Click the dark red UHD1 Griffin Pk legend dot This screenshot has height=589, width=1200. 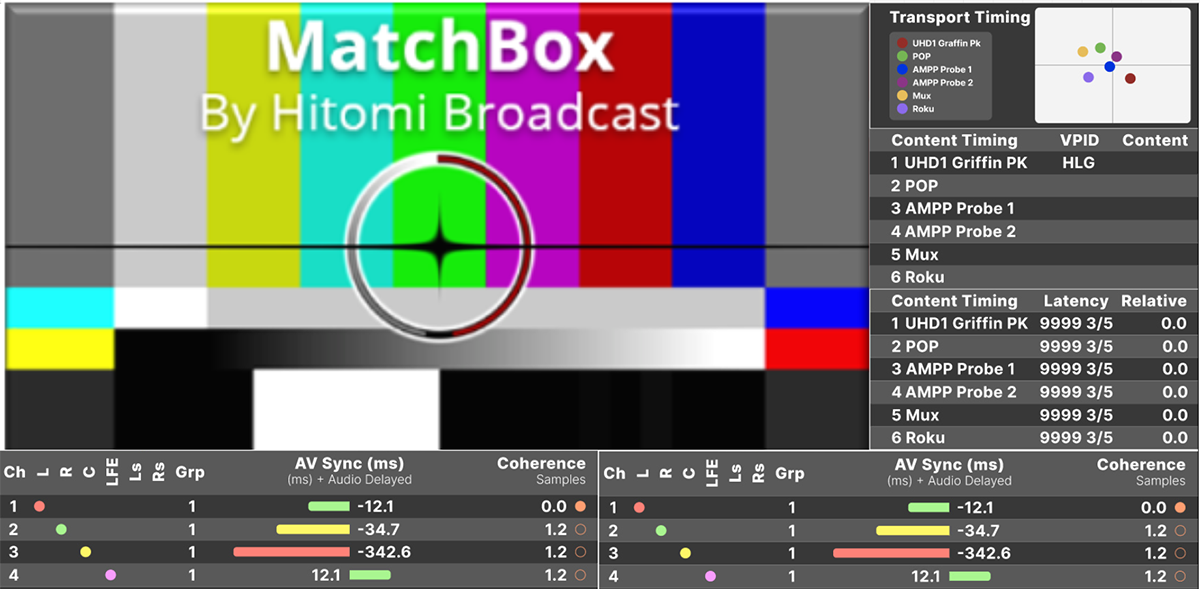click(902, 44)
